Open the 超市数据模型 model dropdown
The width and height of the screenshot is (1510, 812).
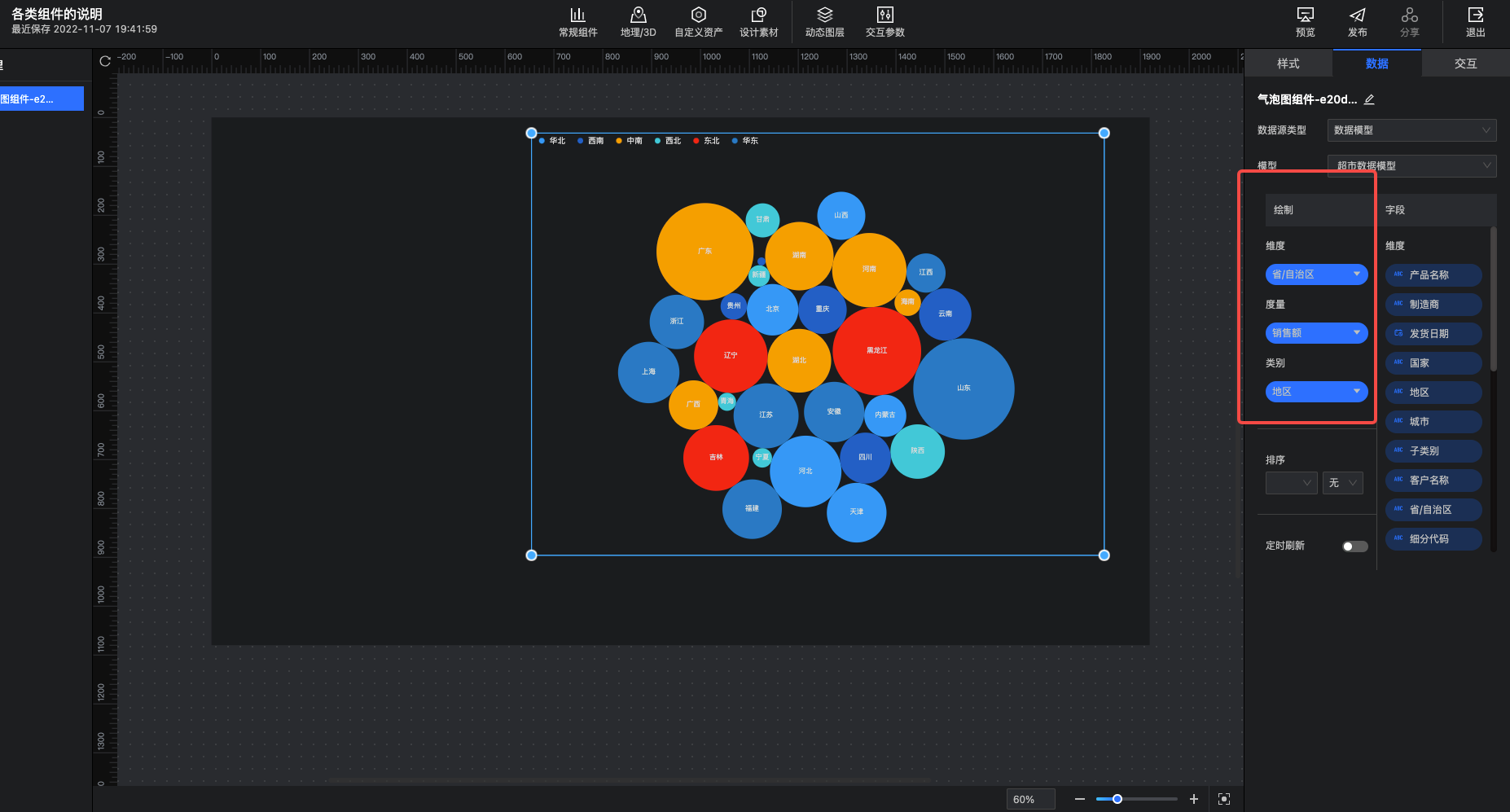click(1411, 166)
